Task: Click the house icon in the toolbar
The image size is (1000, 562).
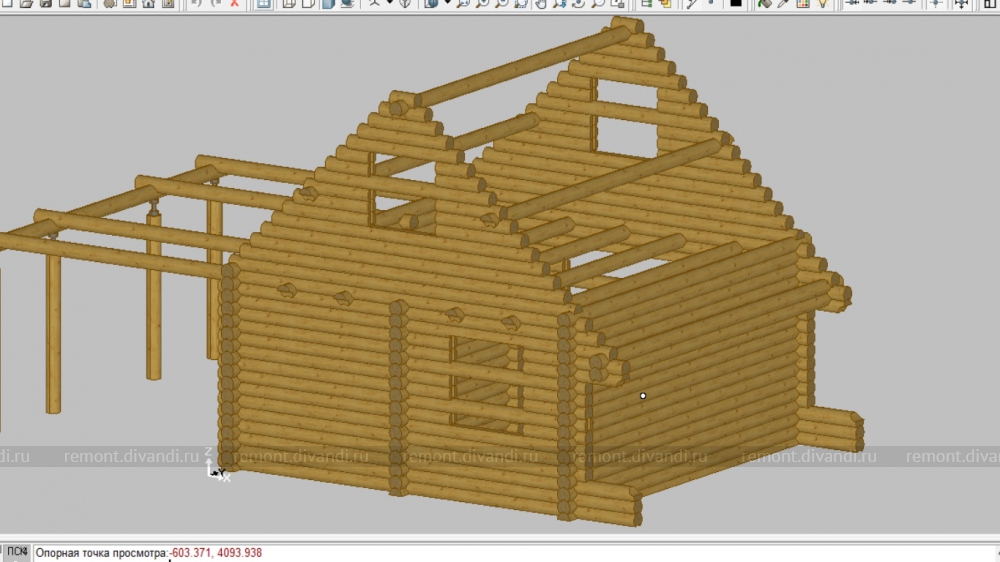Action: pyautogui.click(x=149, y=3)
